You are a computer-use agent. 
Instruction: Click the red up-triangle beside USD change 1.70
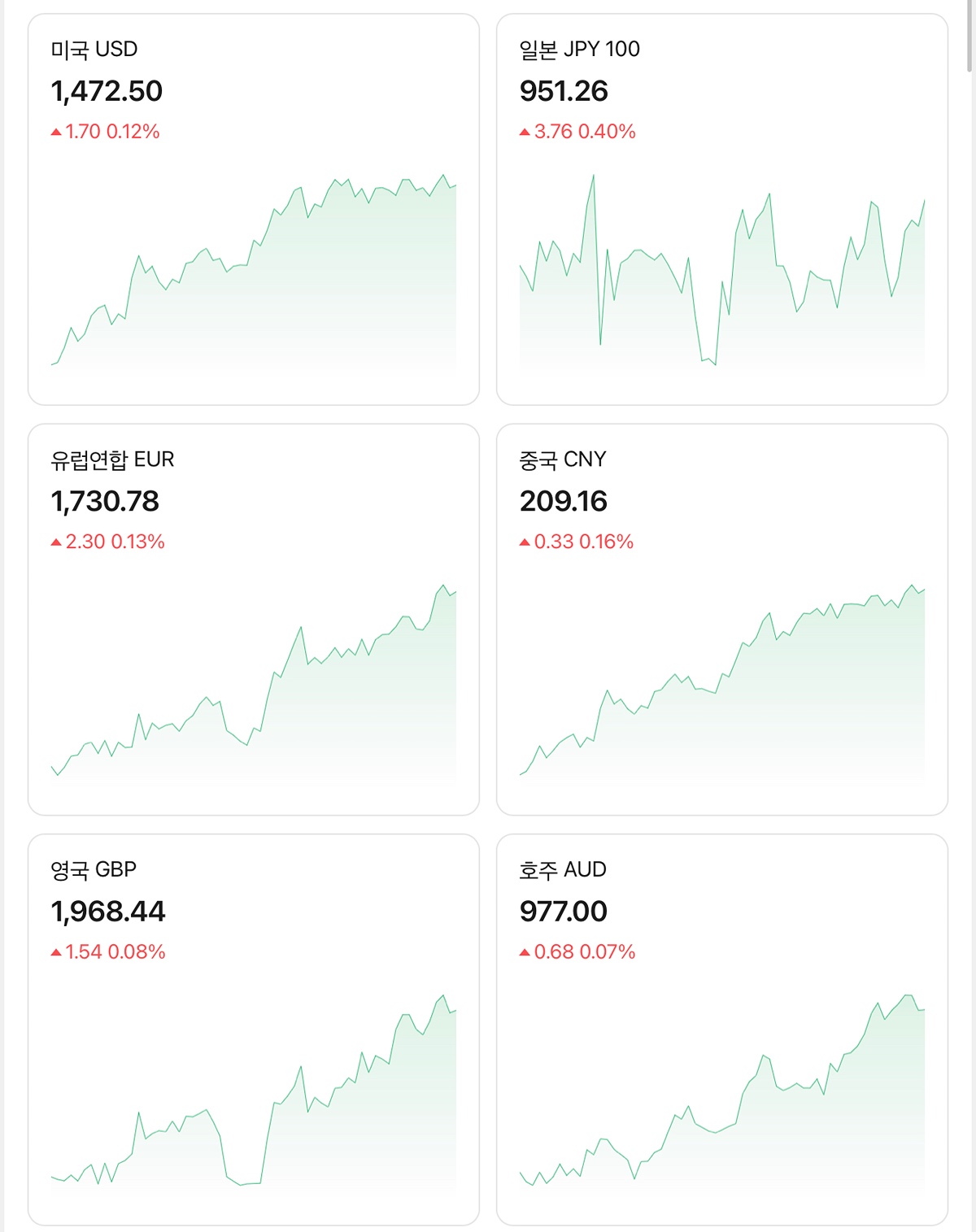56,132
